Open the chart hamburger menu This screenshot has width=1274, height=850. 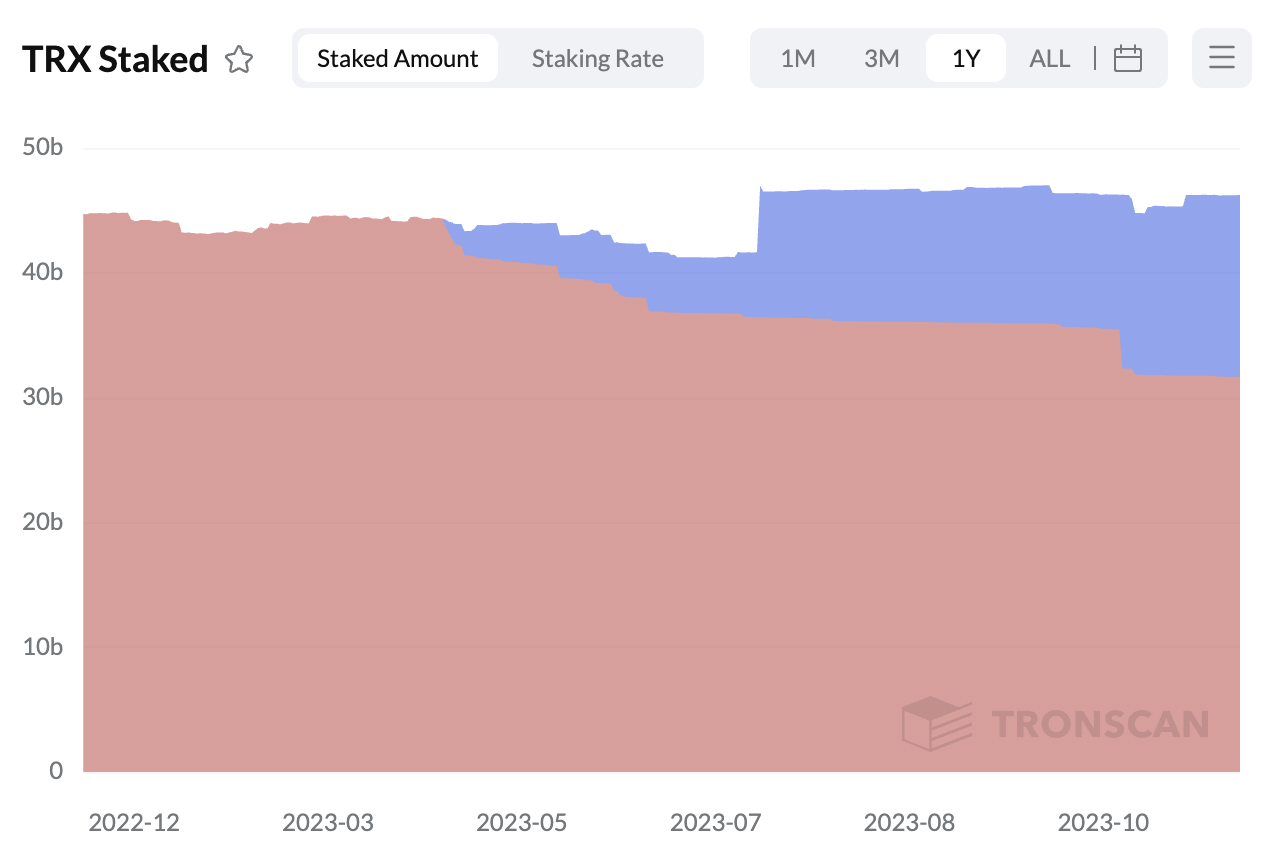click(1221, 58)
